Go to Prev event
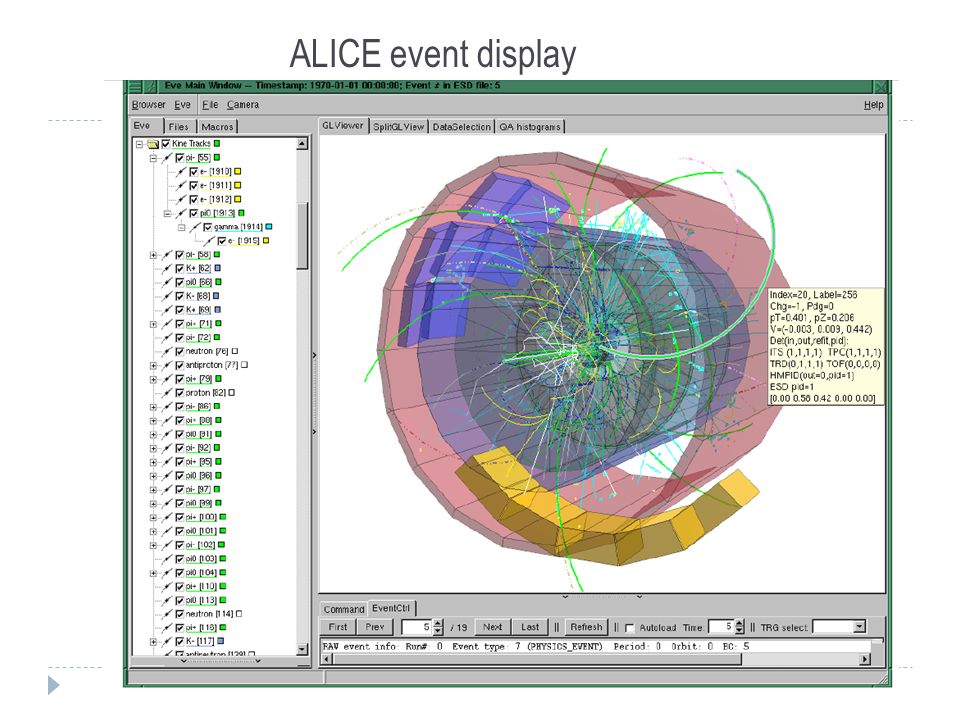 [x=375, y=627]
